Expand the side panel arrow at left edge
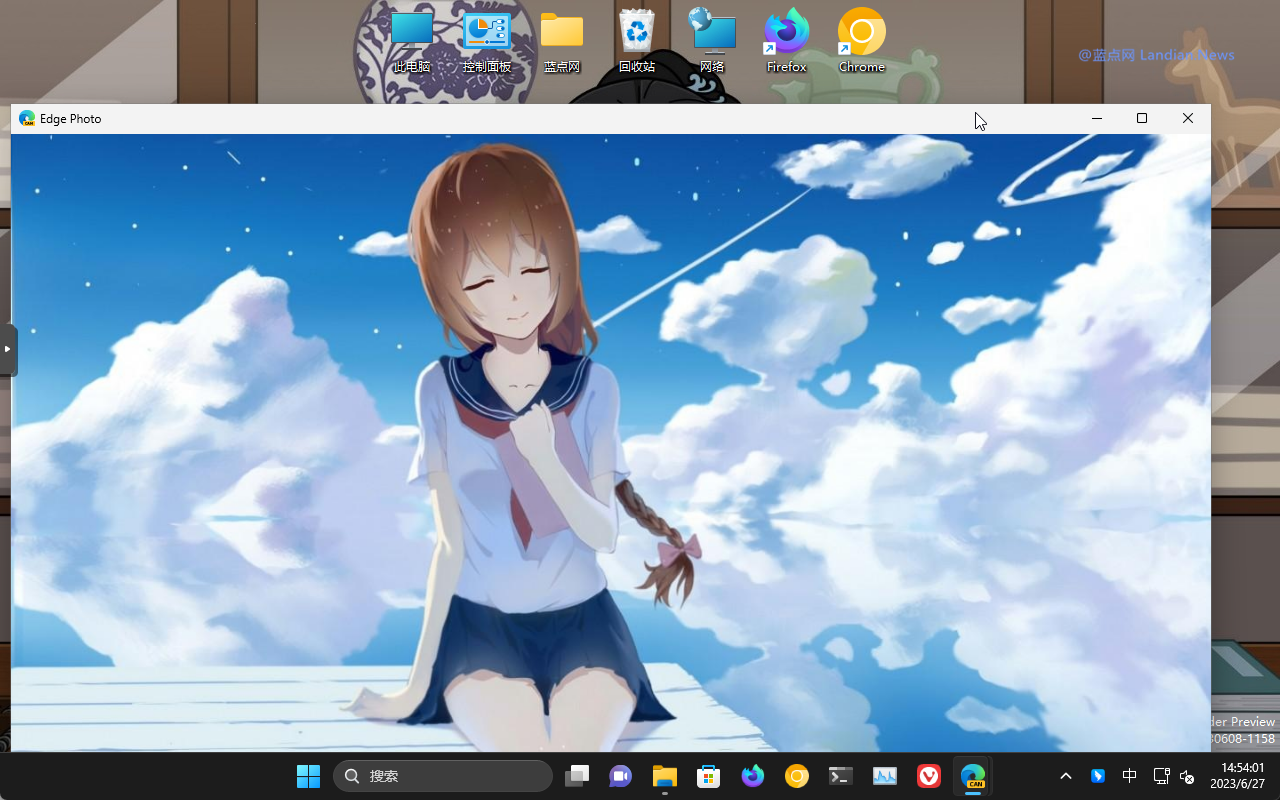 [8, 349]
